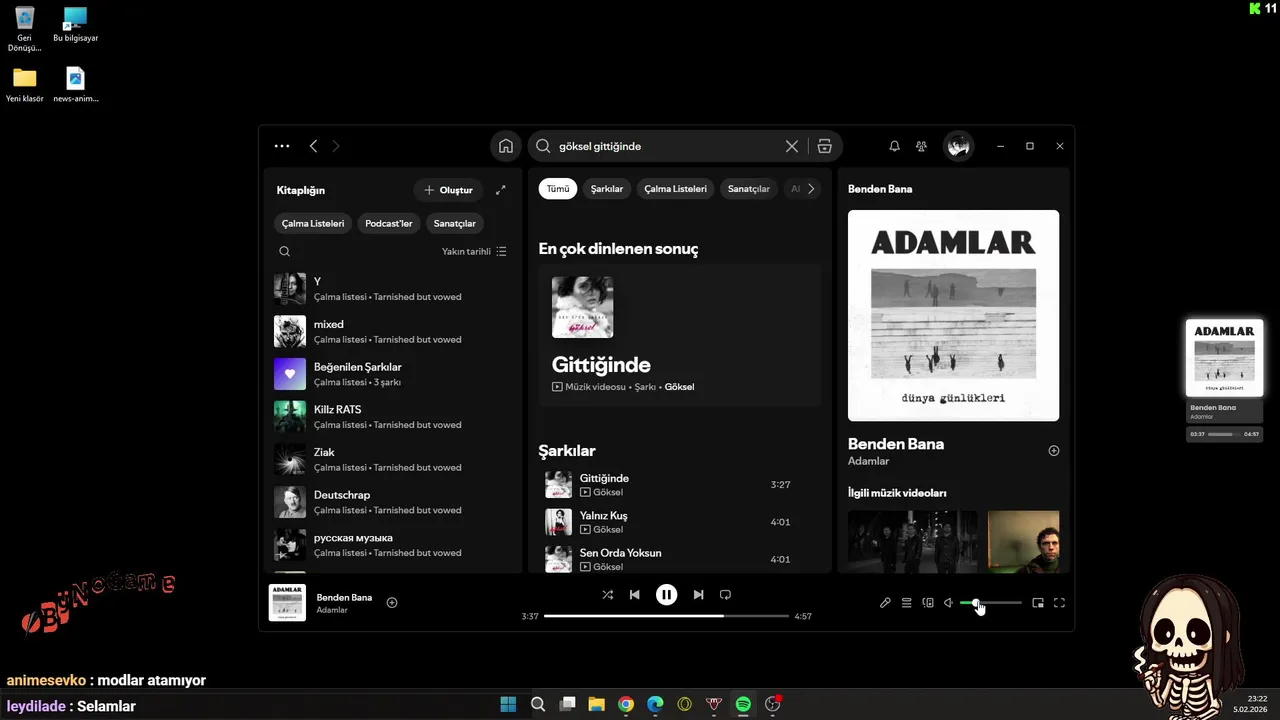Image resolution: width=1280 pixels, height=720 pixels.
Task: Open the notifications bell
Action: pyautogui.click(x=894, y=146)
